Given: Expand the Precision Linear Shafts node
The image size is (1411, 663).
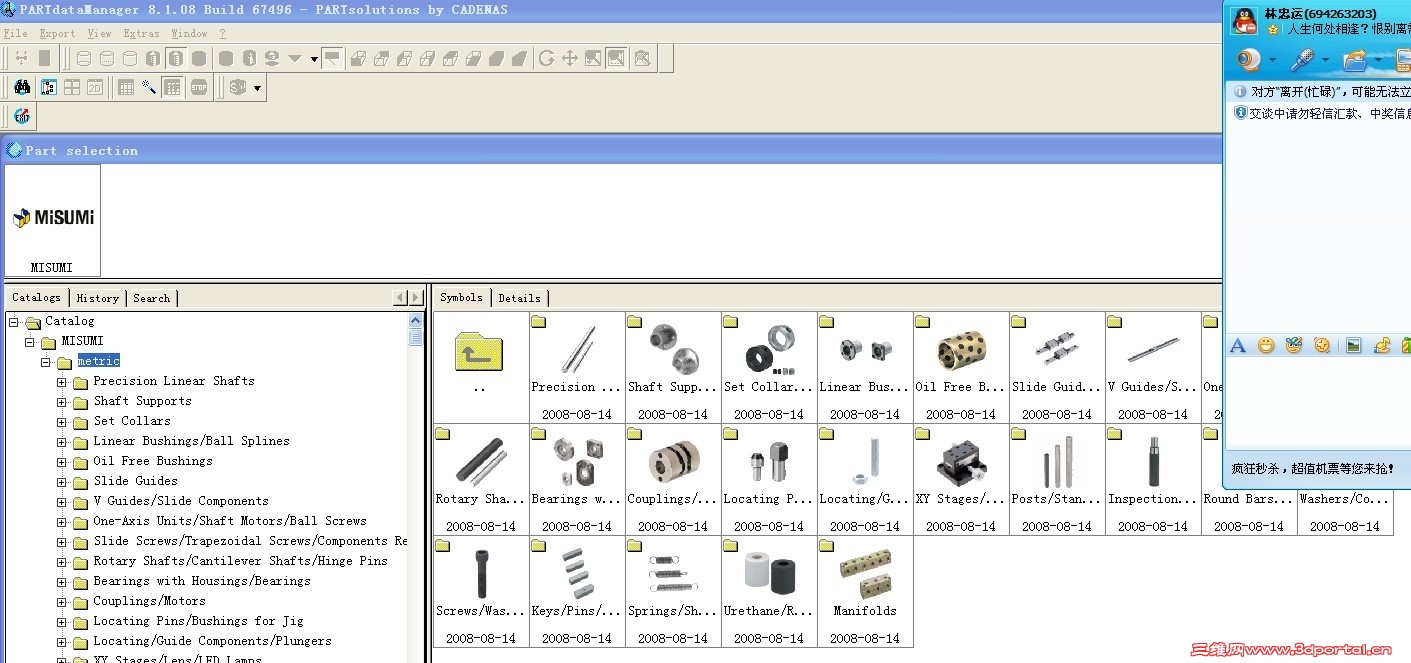Looking at the screenshot, I should point(62,382).
